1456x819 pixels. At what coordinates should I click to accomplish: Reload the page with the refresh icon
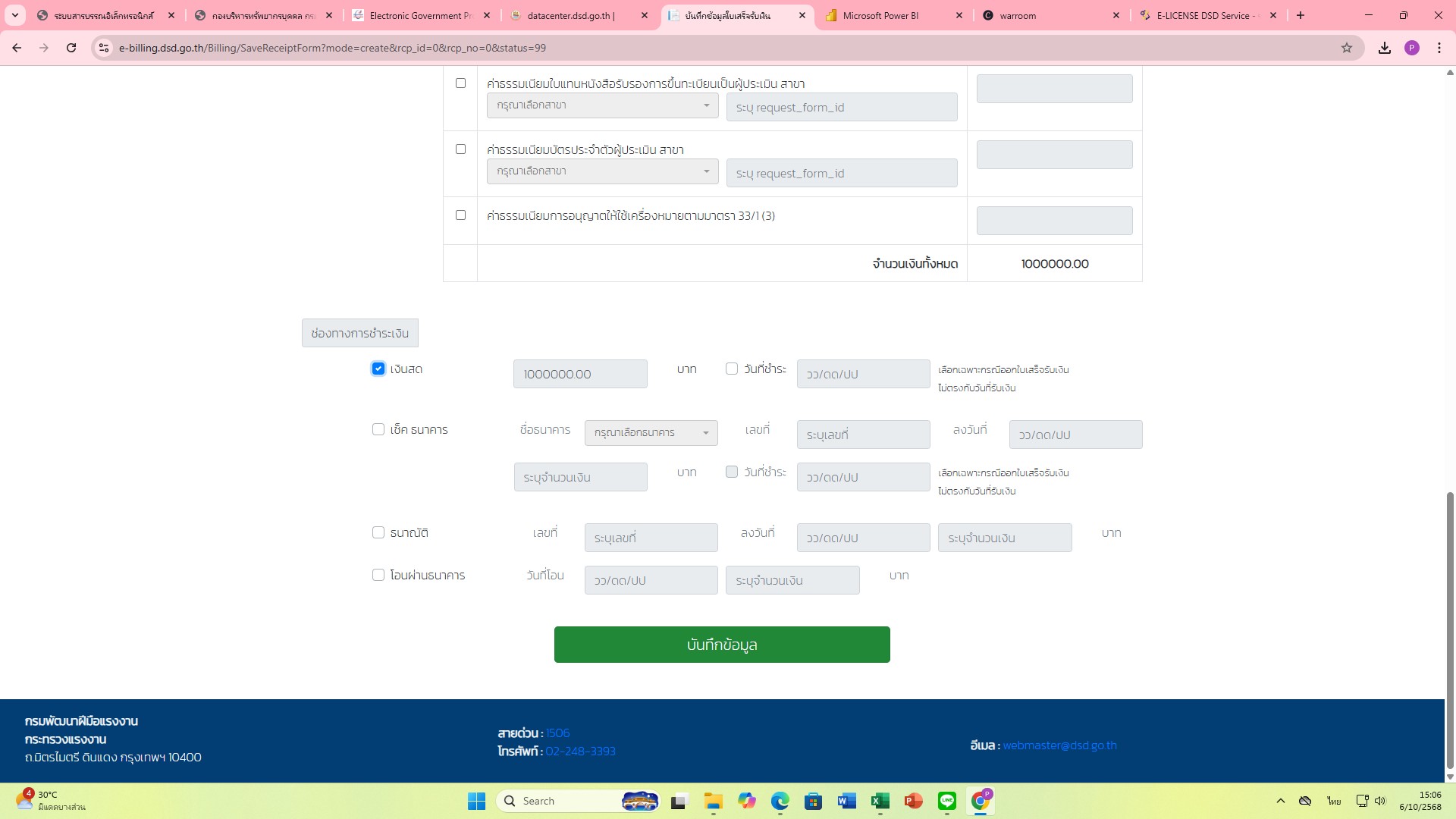coord(71,48)
